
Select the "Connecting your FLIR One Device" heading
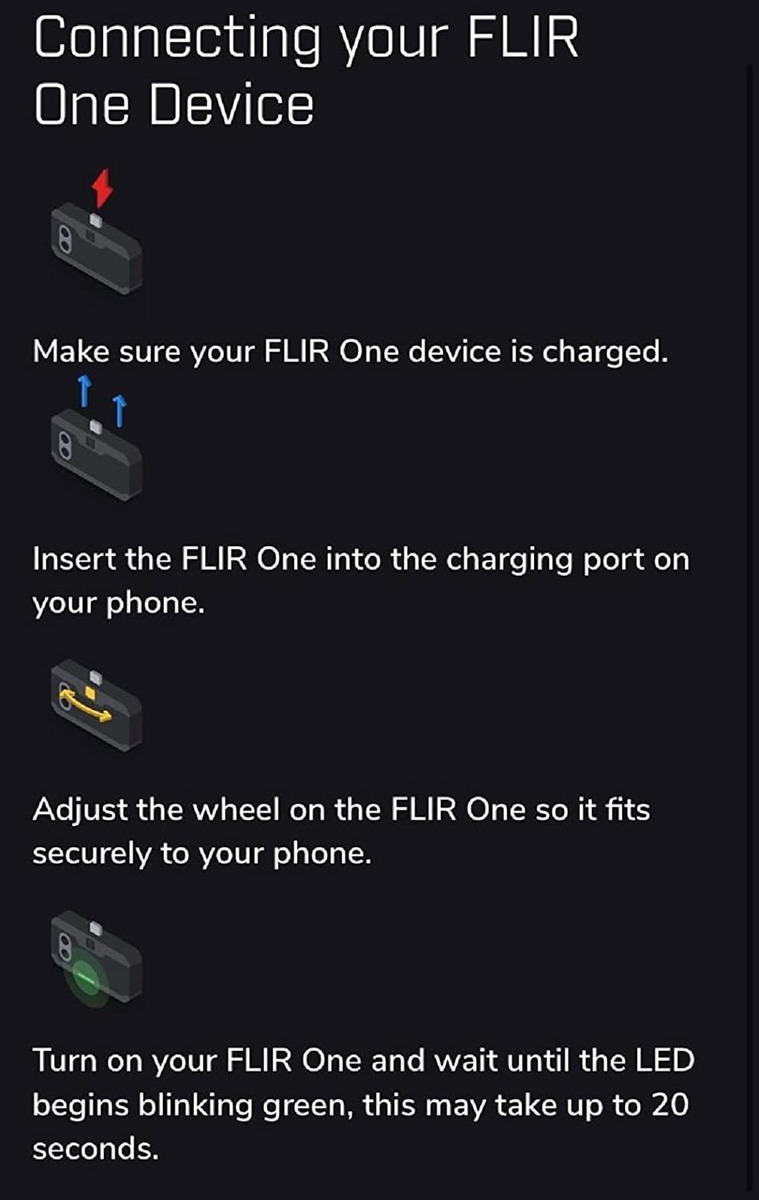(x=306, y=71)
